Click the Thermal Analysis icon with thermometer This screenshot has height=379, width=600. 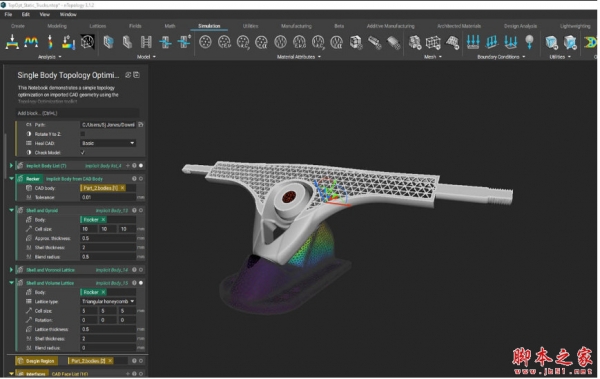[x=68, y=41]
